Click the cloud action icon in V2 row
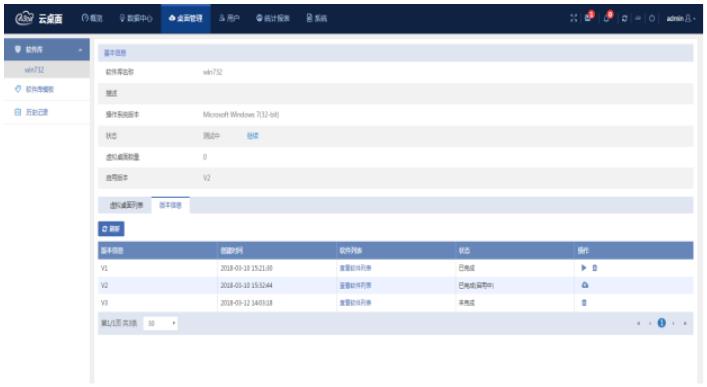The height and width of the screenshot is (387, 707). (x=585, y=285)
